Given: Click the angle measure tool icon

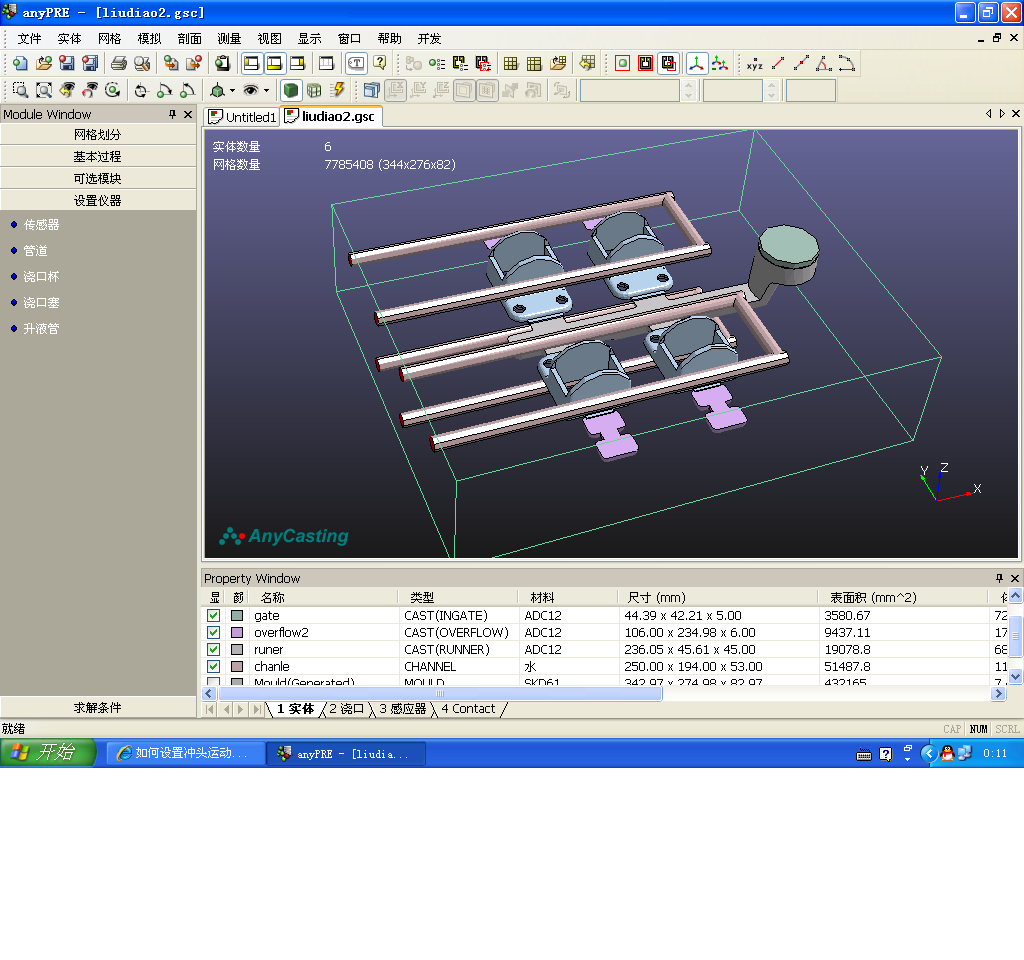Looking at the screenshot, I should 824,63.
